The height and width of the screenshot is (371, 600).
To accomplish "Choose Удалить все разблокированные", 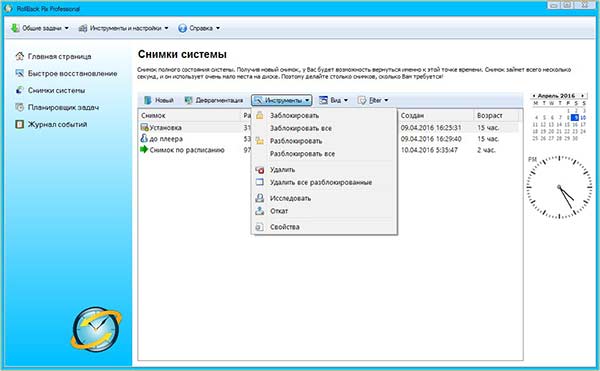I will (x=324, y=182).
